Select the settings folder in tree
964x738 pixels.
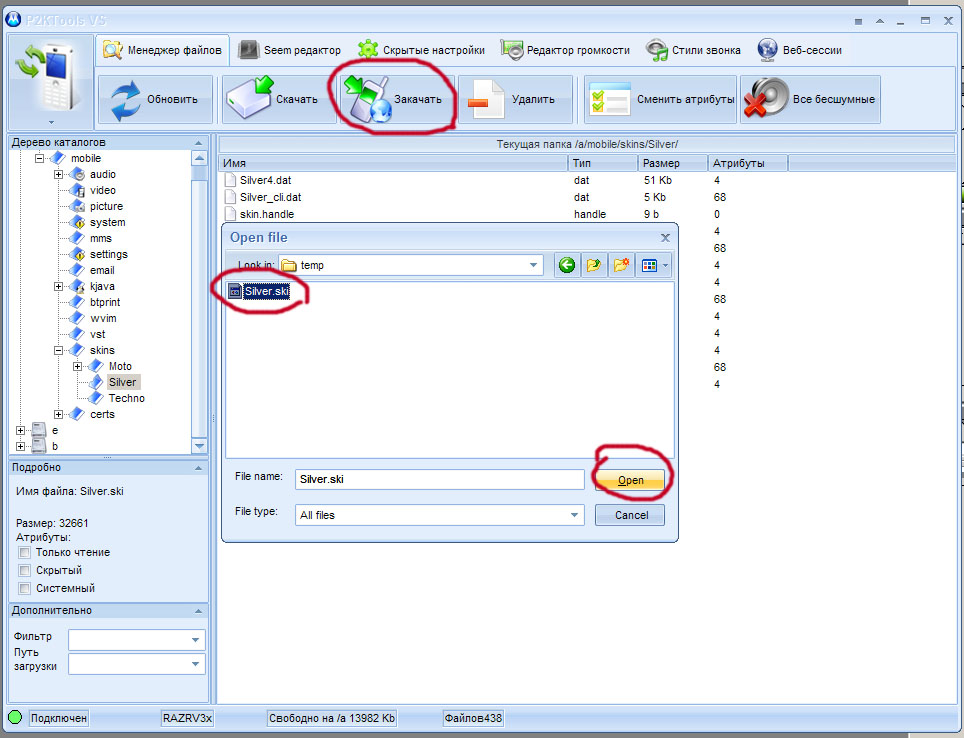coord(109,254)
